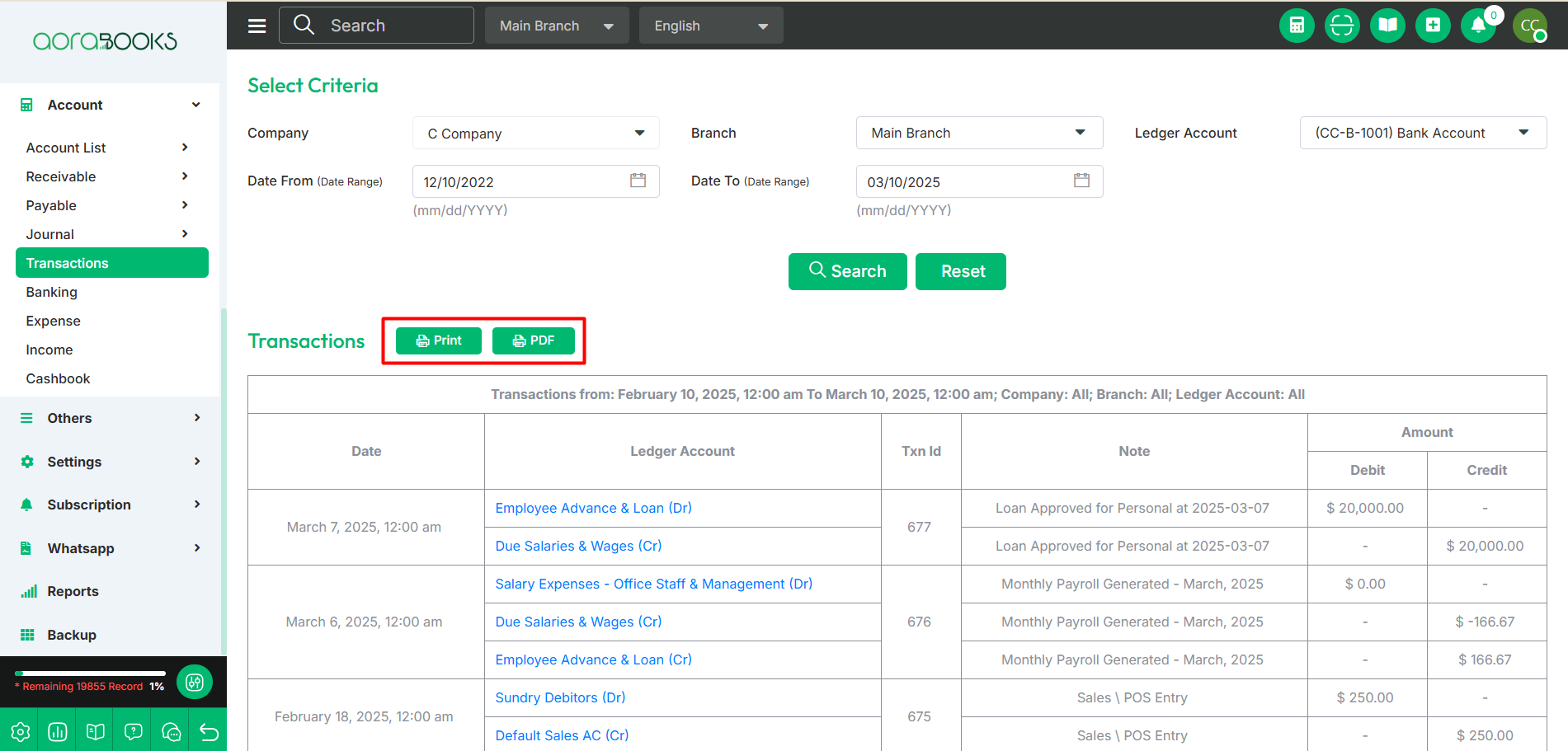Open Income in sidebar
The width and height of the screenshot is (1568, 751).
49,350
